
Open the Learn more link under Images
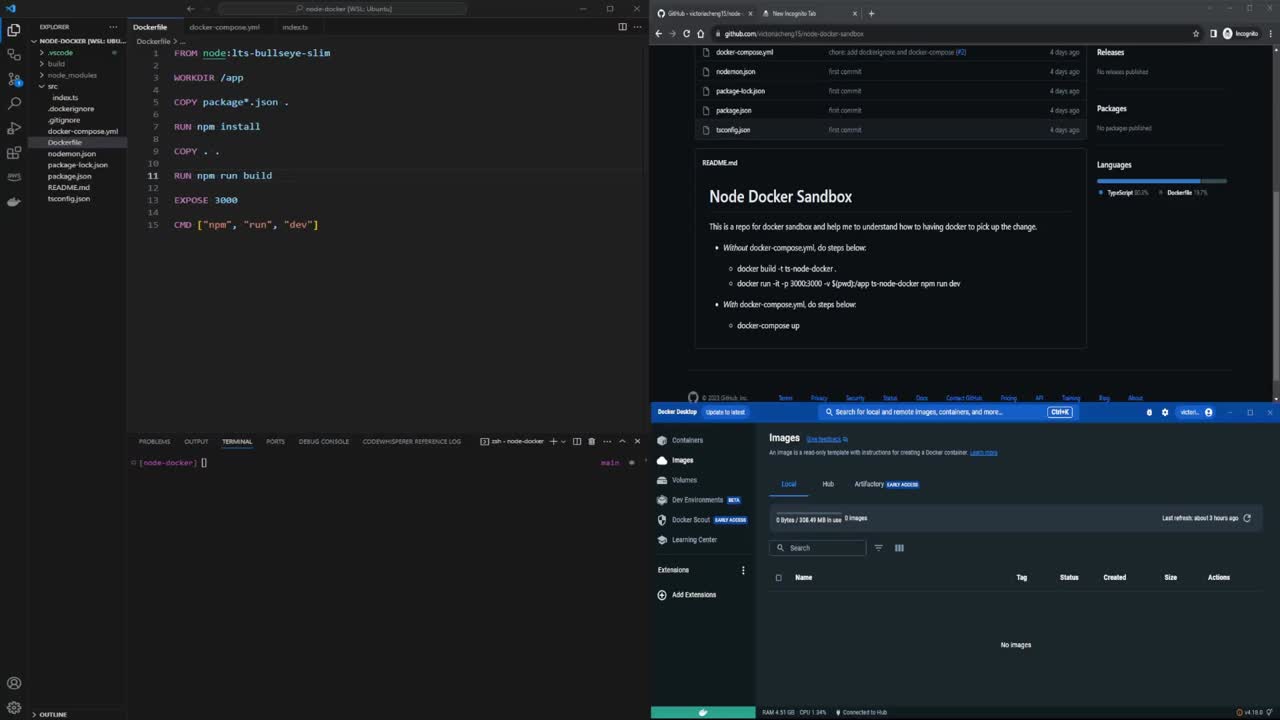(x=983, y=453)
